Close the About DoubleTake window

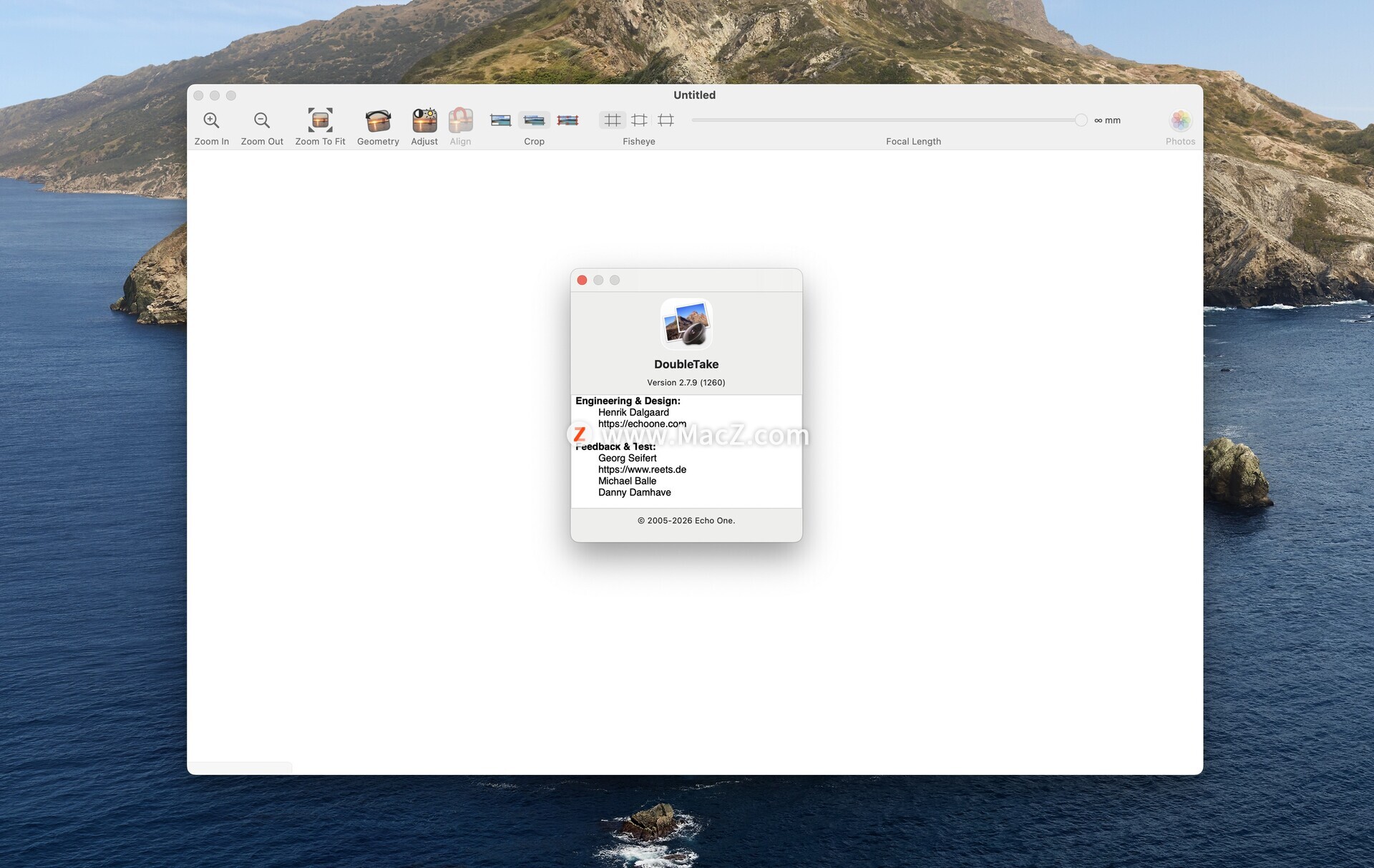[582, 280]
